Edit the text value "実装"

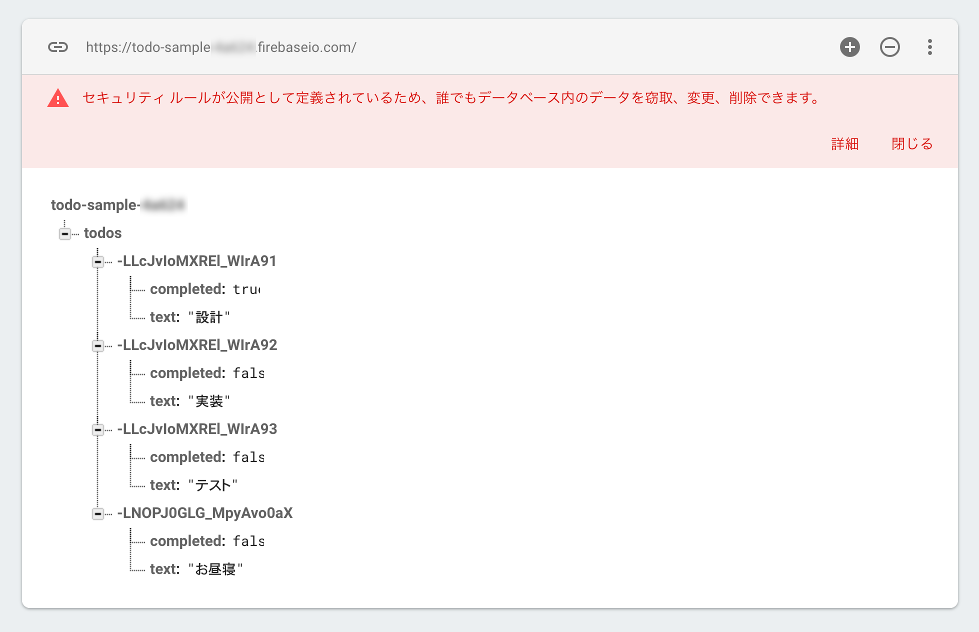click(x=209, y=401)
